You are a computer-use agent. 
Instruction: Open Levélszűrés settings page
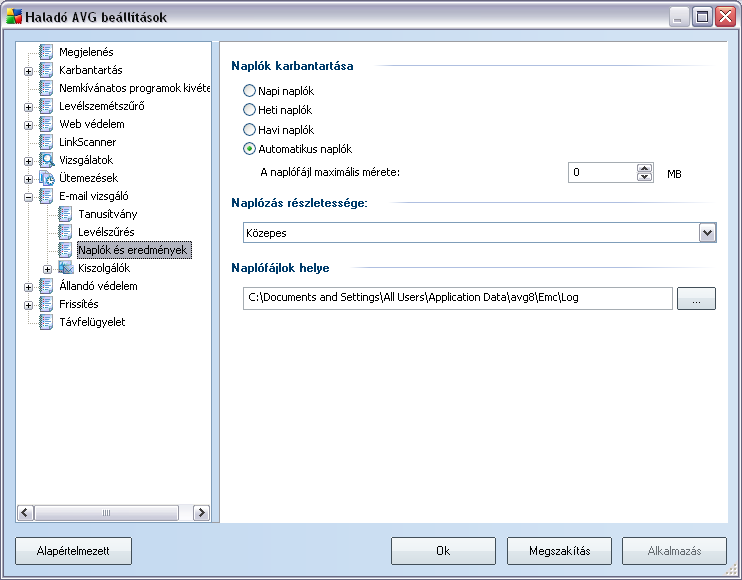[106, 232]
